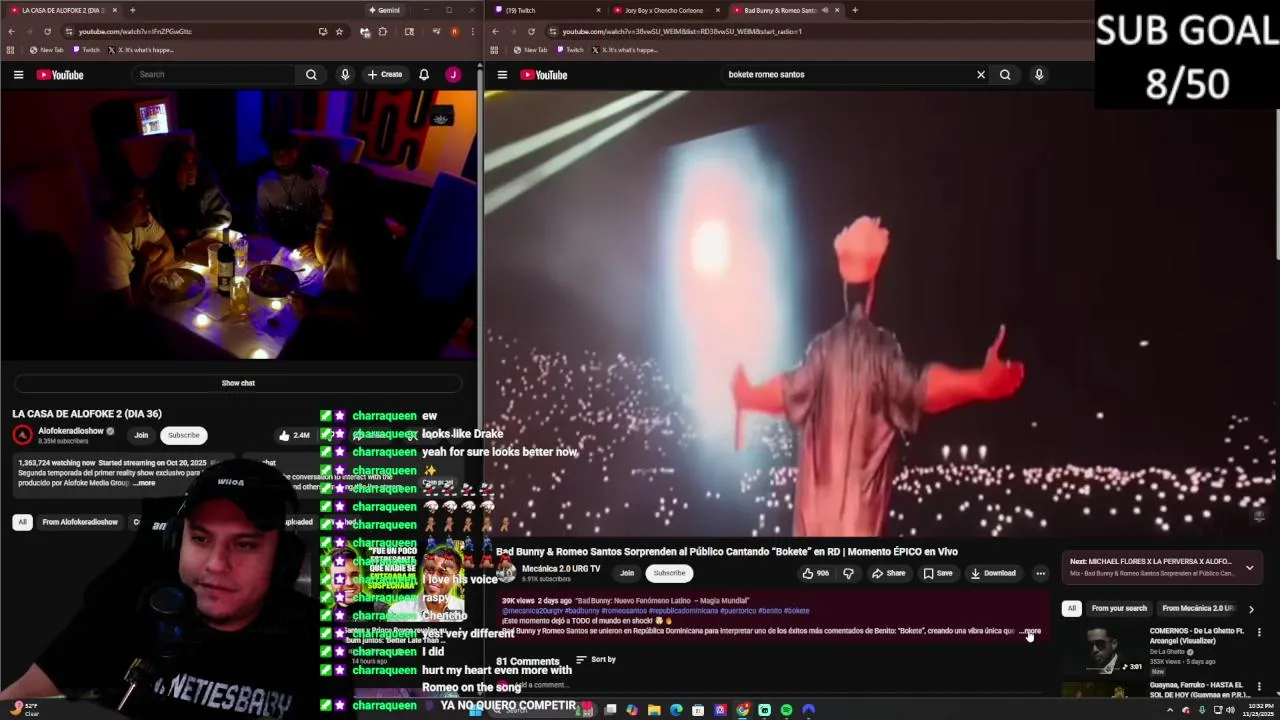Image resolution: width=1280 pixels, height=720 pixels.
Task: Select 'From Alofokeradioshow' chip
Action: click(x=80, y=522)
